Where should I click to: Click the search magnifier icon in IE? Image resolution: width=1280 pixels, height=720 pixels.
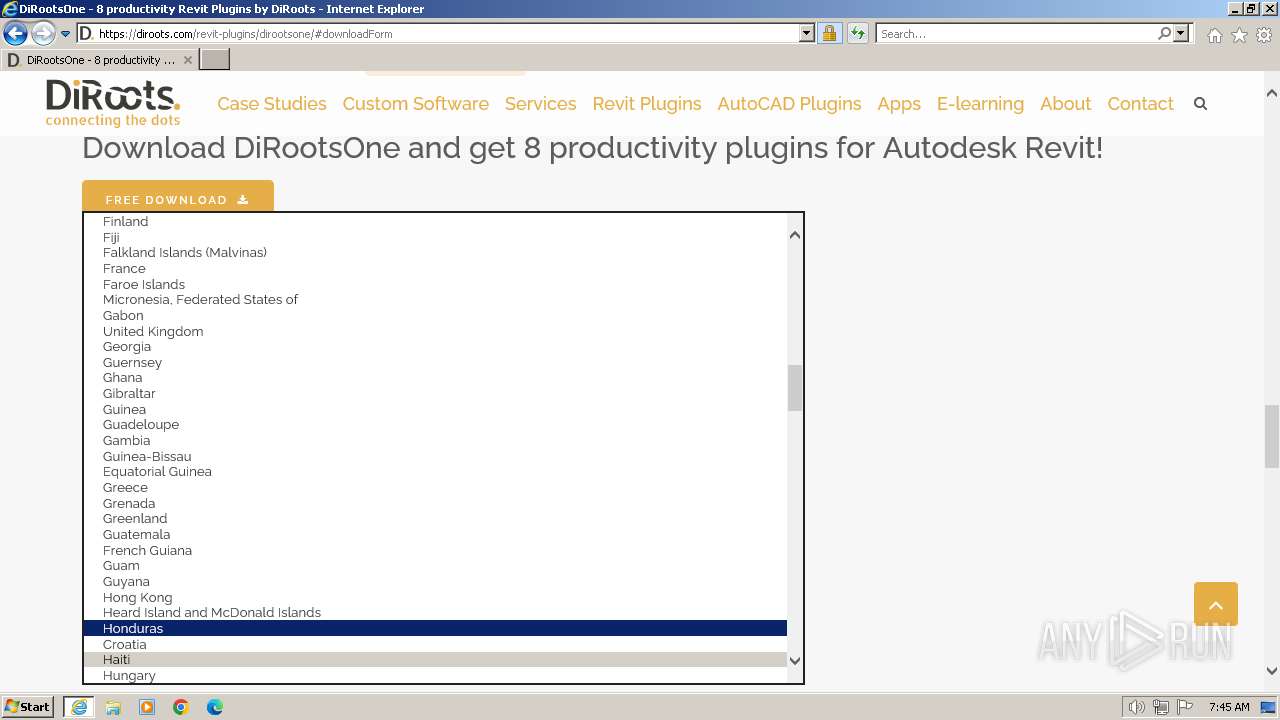tap(1164, 34)
